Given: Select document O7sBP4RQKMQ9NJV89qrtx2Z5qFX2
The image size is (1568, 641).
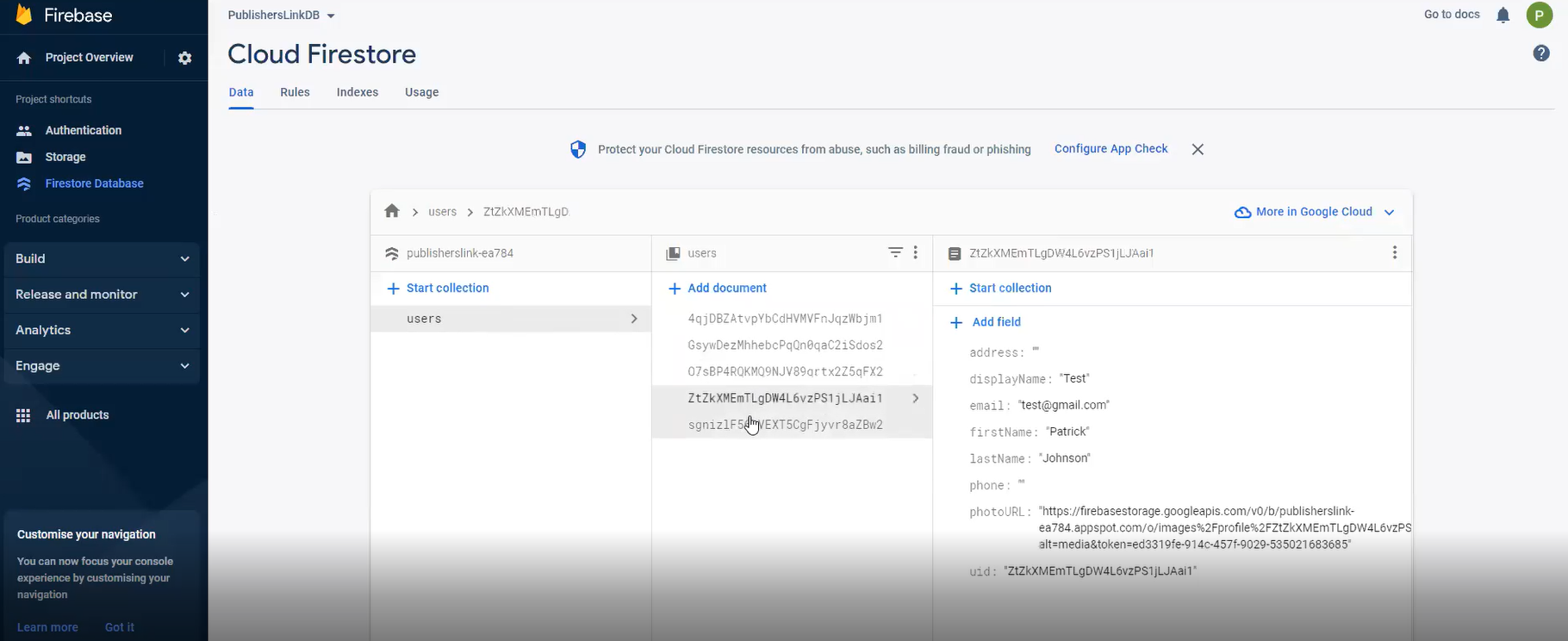Looking at the screenshot, I should [x=785, y=372].
